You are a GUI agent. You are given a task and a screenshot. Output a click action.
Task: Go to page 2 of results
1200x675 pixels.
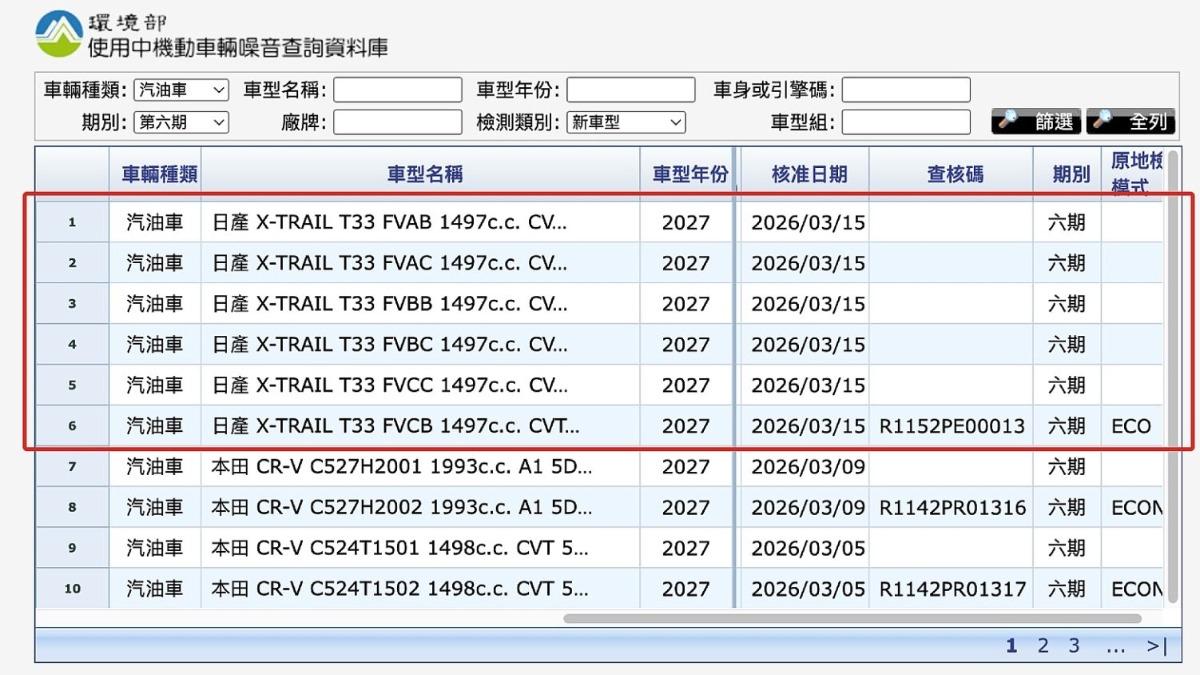[1042, 646]
